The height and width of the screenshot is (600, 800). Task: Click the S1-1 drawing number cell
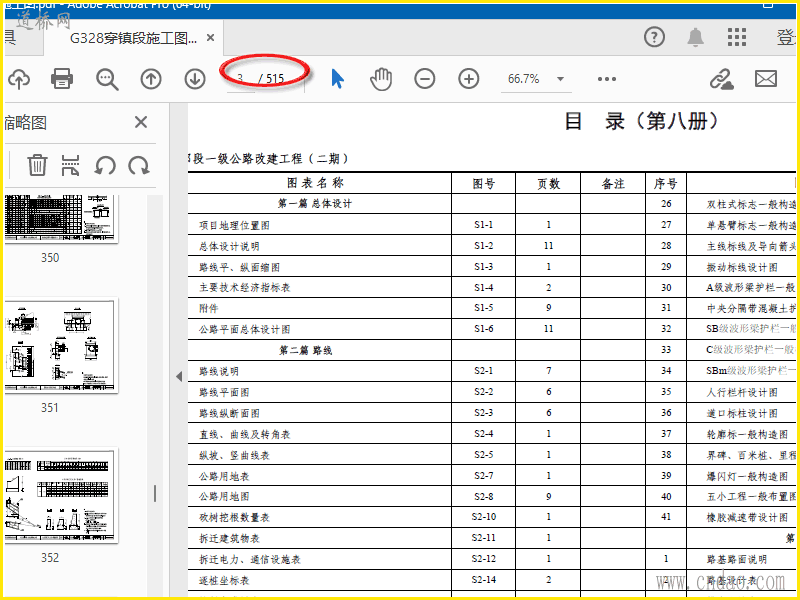point(484,224)
